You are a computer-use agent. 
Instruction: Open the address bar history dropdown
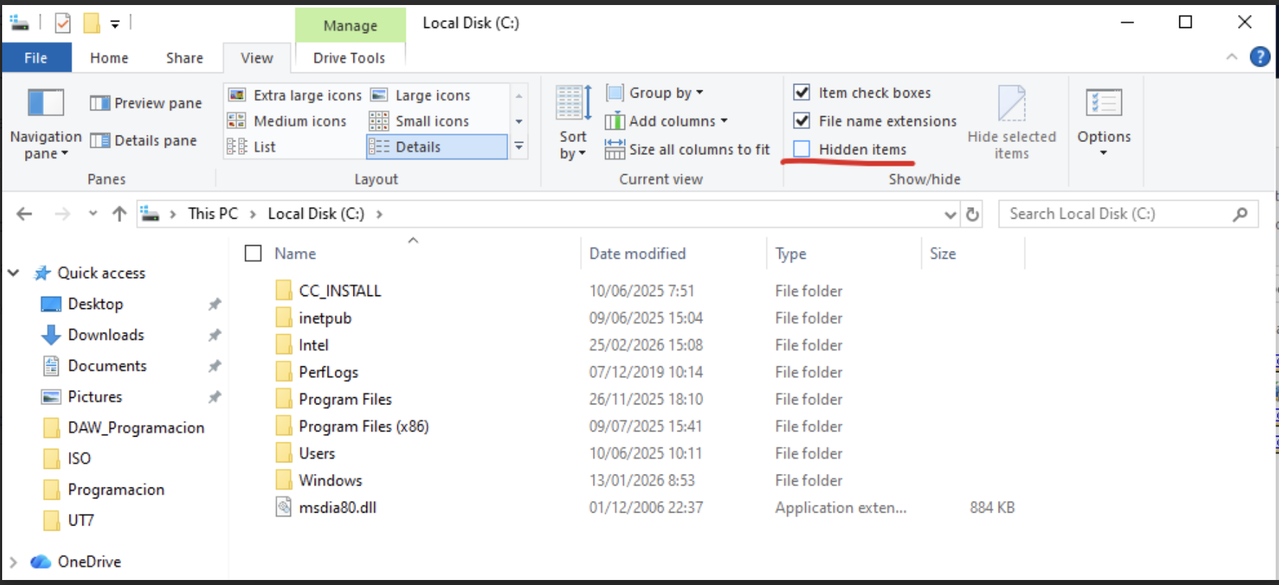950,214
